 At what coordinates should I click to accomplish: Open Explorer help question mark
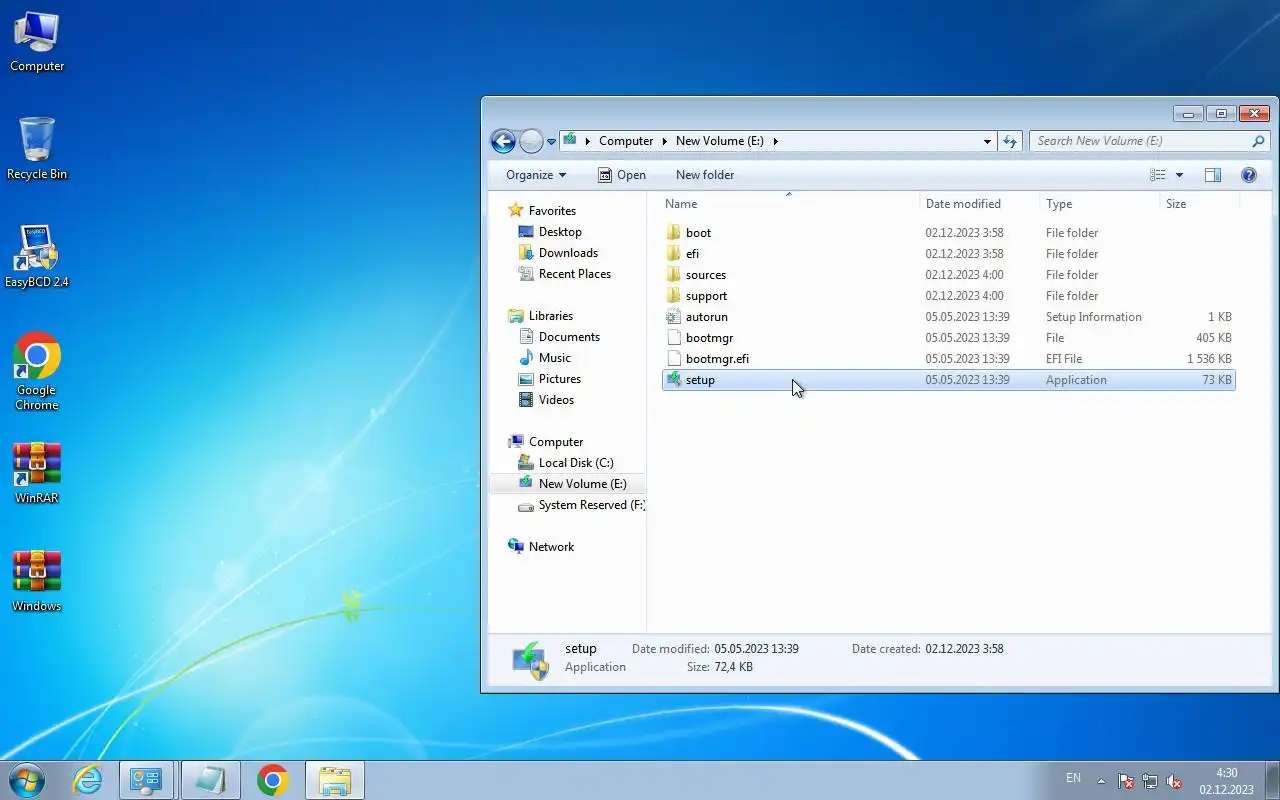click(1249, 175)
